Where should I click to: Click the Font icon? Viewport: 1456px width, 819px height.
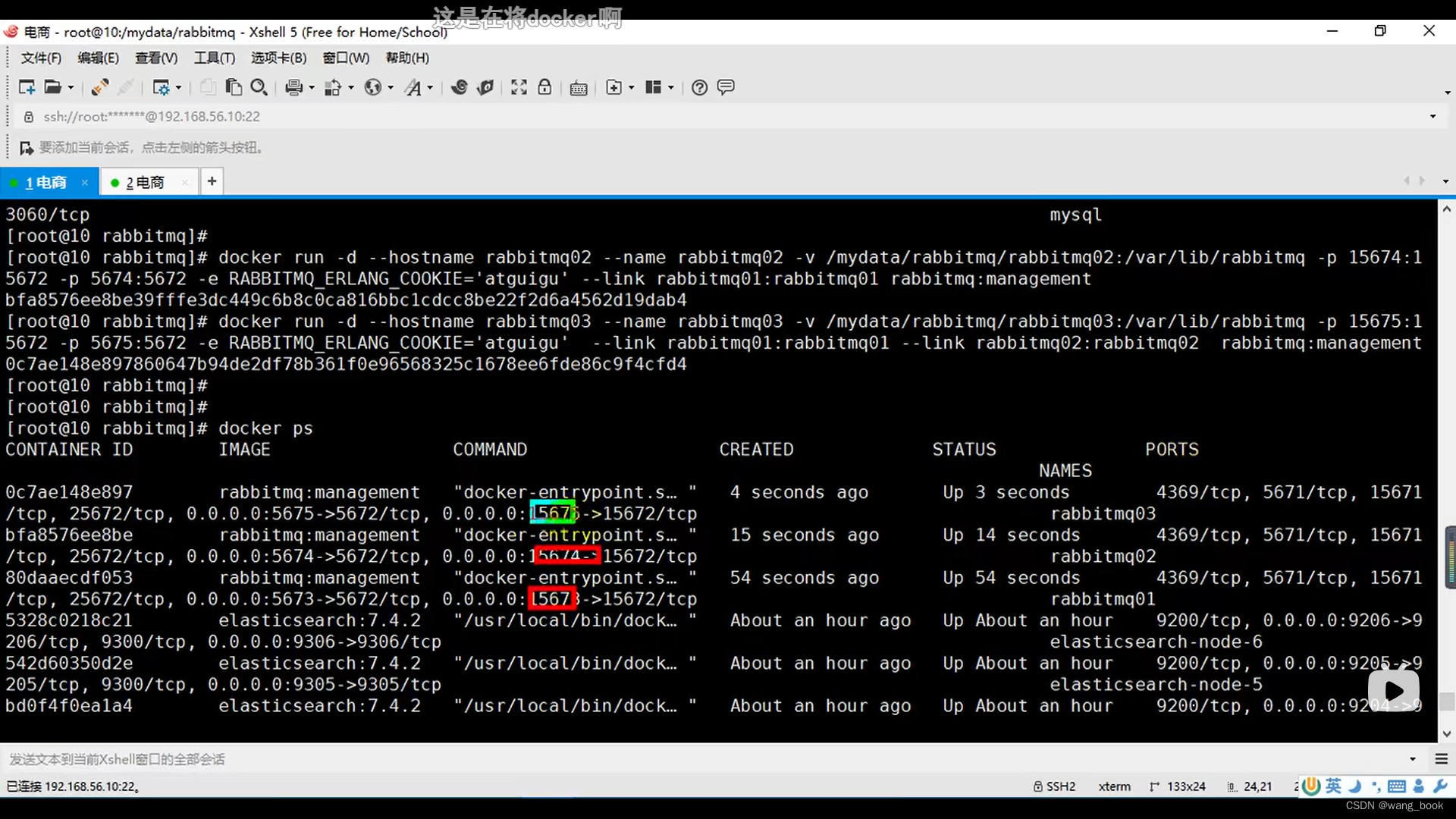pos(413,87)
